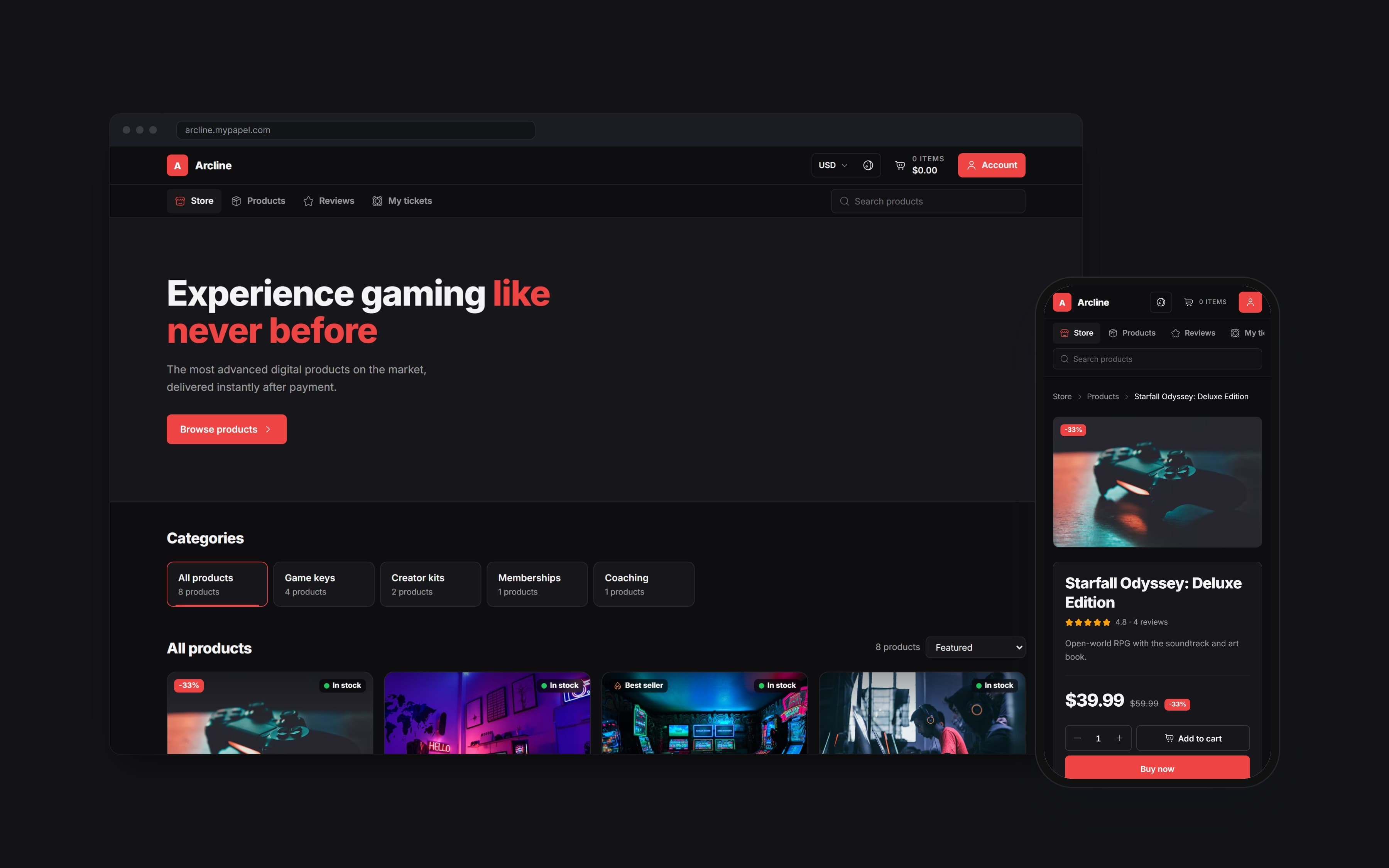Toggle theme icon next to the USD selector
Screen dimensions: 1389x868
[x=868, y=165]
